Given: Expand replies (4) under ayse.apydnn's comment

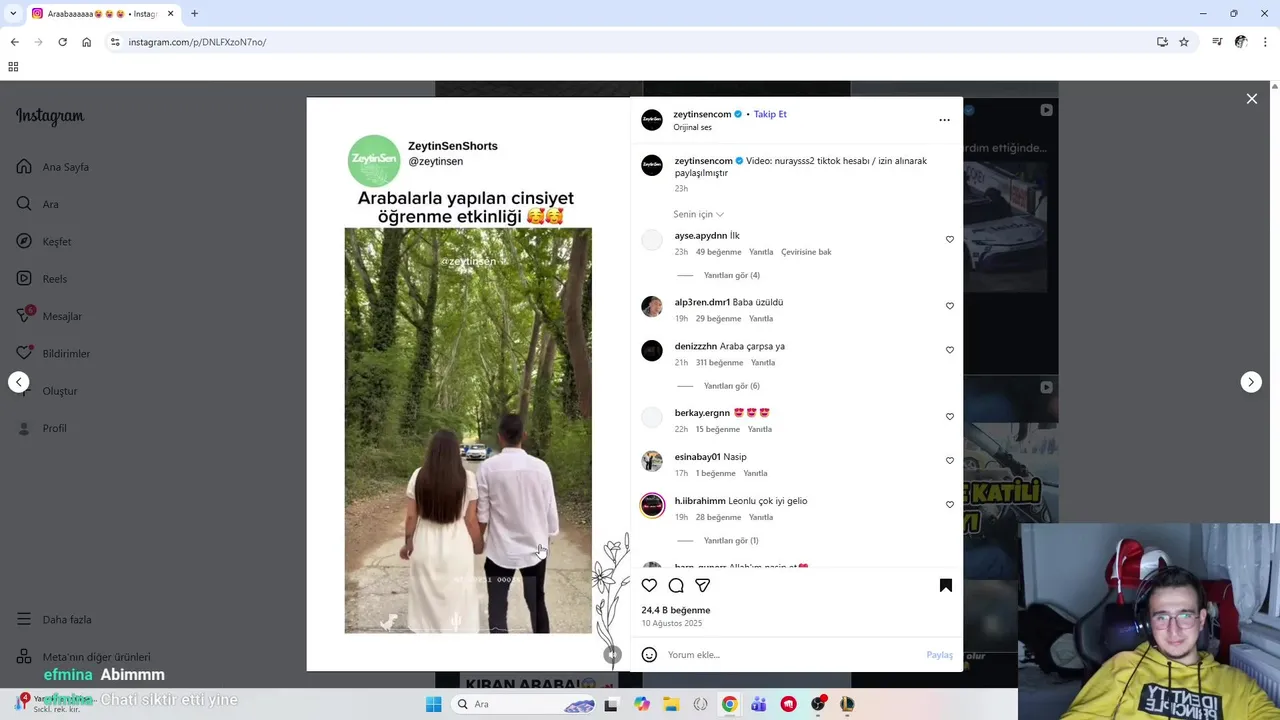Looking at the screenshot, I should coord(732,275).
